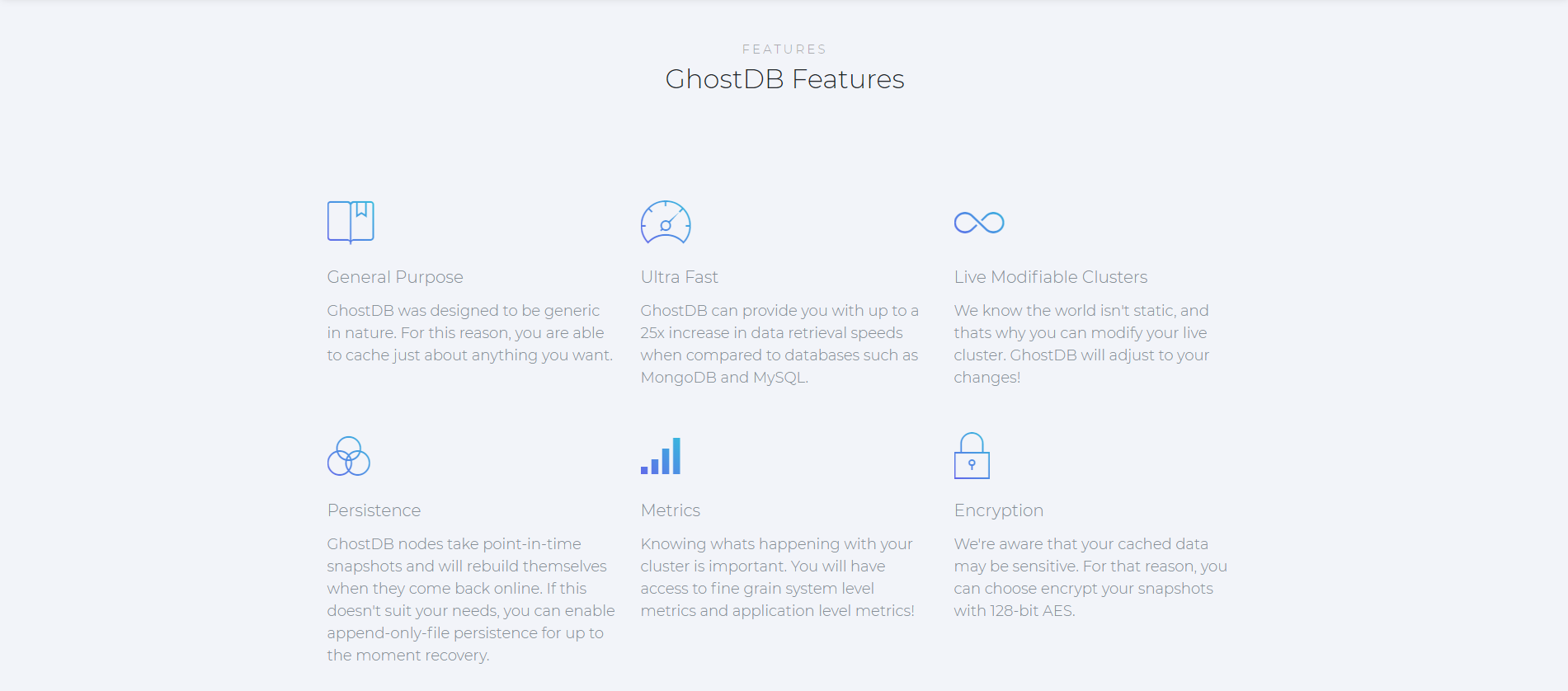Click the live cluster modification description

click(1081, 344)
